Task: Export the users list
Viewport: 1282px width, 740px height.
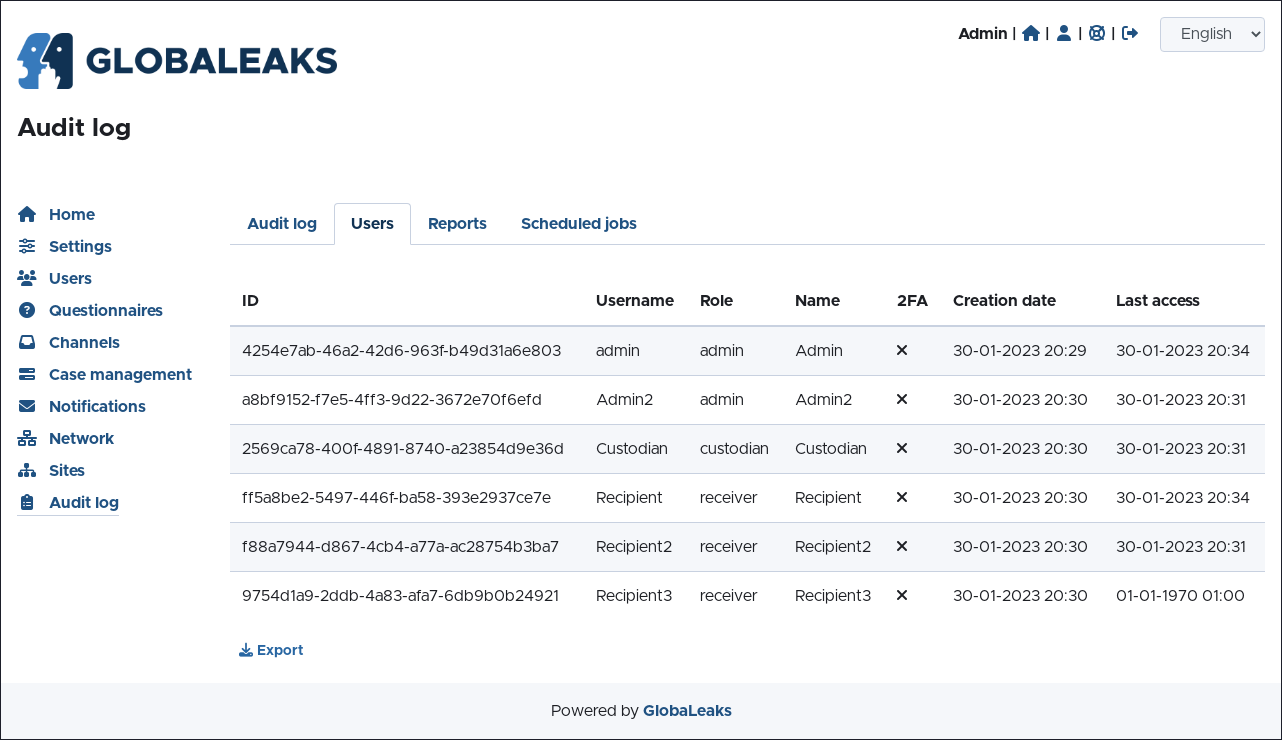Action: click(271, 650)
